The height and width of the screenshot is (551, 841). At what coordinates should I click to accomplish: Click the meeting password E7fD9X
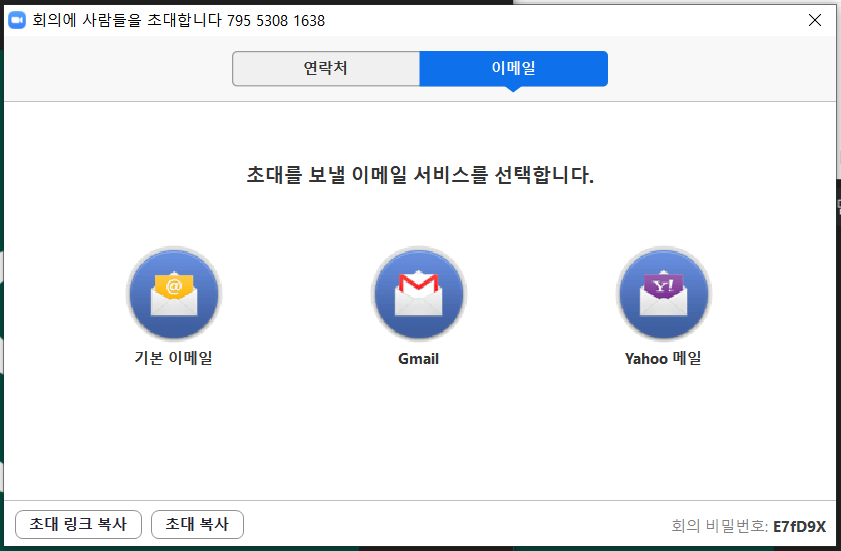(799, 526)
